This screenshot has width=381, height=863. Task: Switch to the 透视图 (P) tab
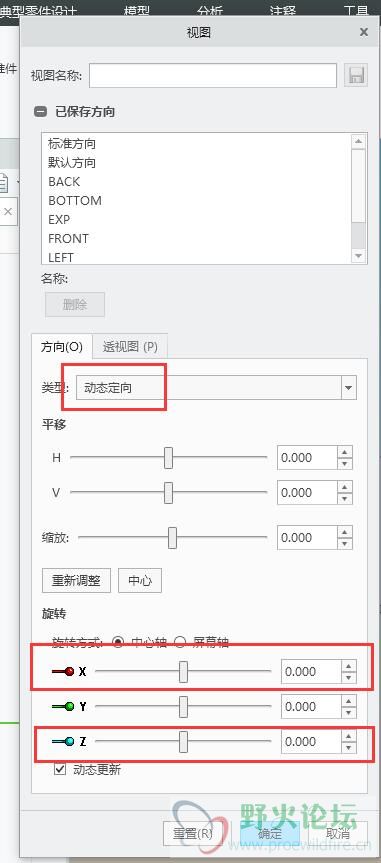(x=130, y=347)
